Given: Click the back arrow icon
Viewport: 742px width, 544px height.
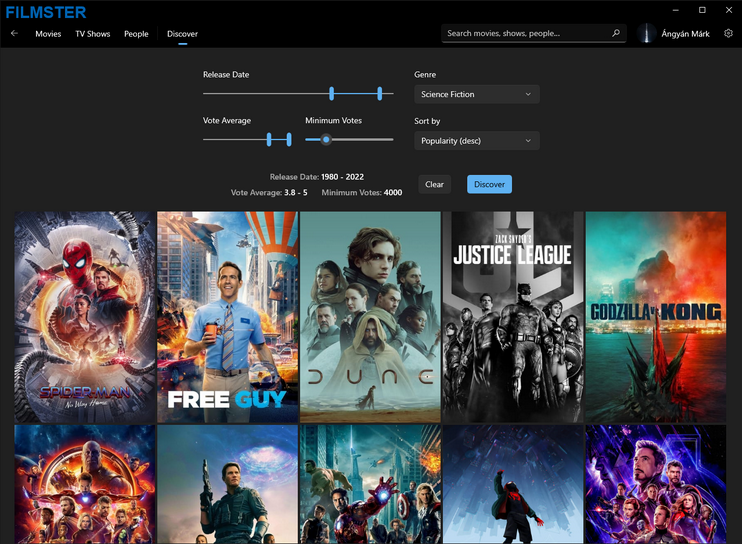Looking at the screenshot, I should (14, 33).
